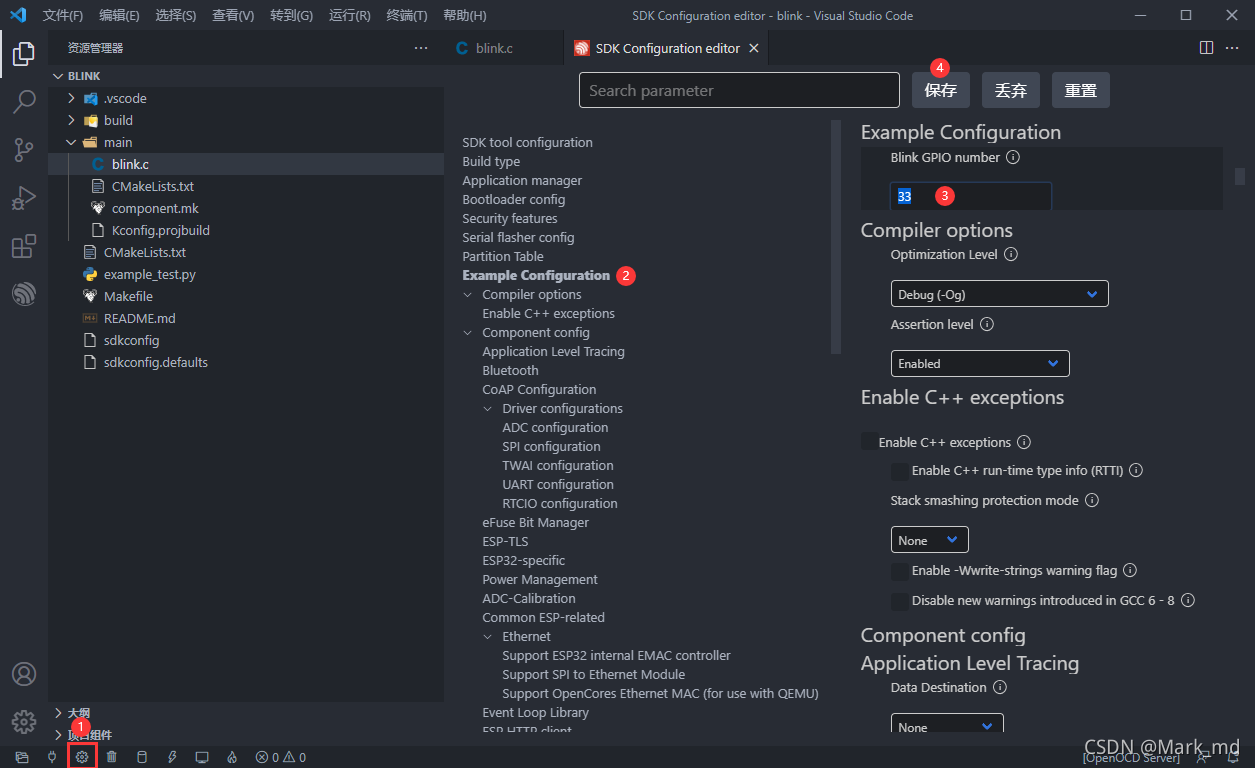Screen dimensions: 1255x768
Task: Open the Assertion level Enabled dropdown
Action: tap(980, 363)
